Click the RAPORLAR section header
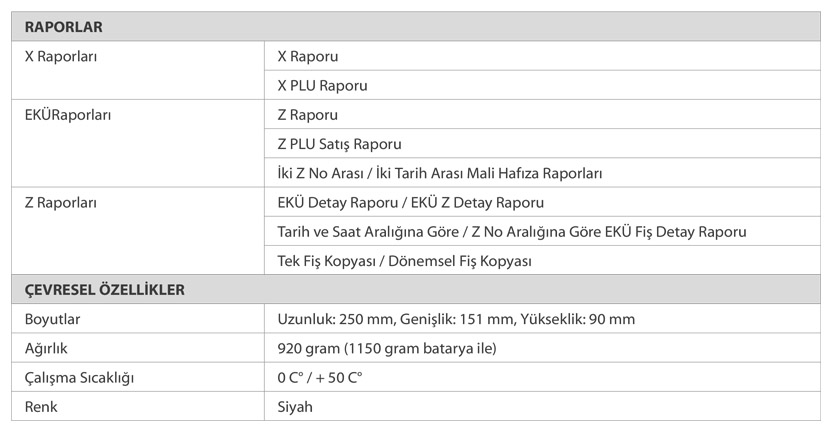This screenshot has height=430, width=832. coord(62,27)
